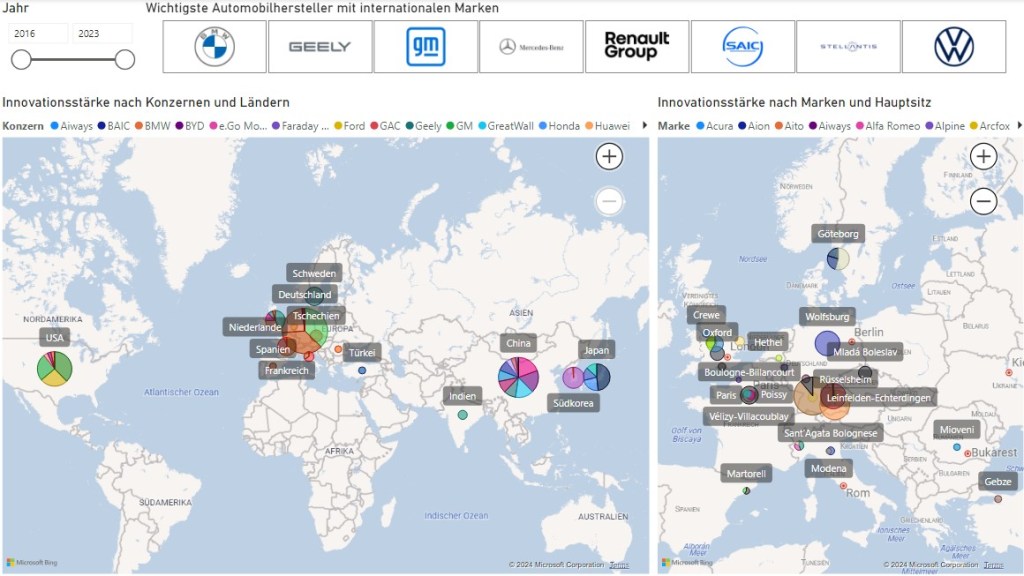Pick the Stellantis logo tile
1024x576 pixels.
pyautogui.click(x=848, y=47)
